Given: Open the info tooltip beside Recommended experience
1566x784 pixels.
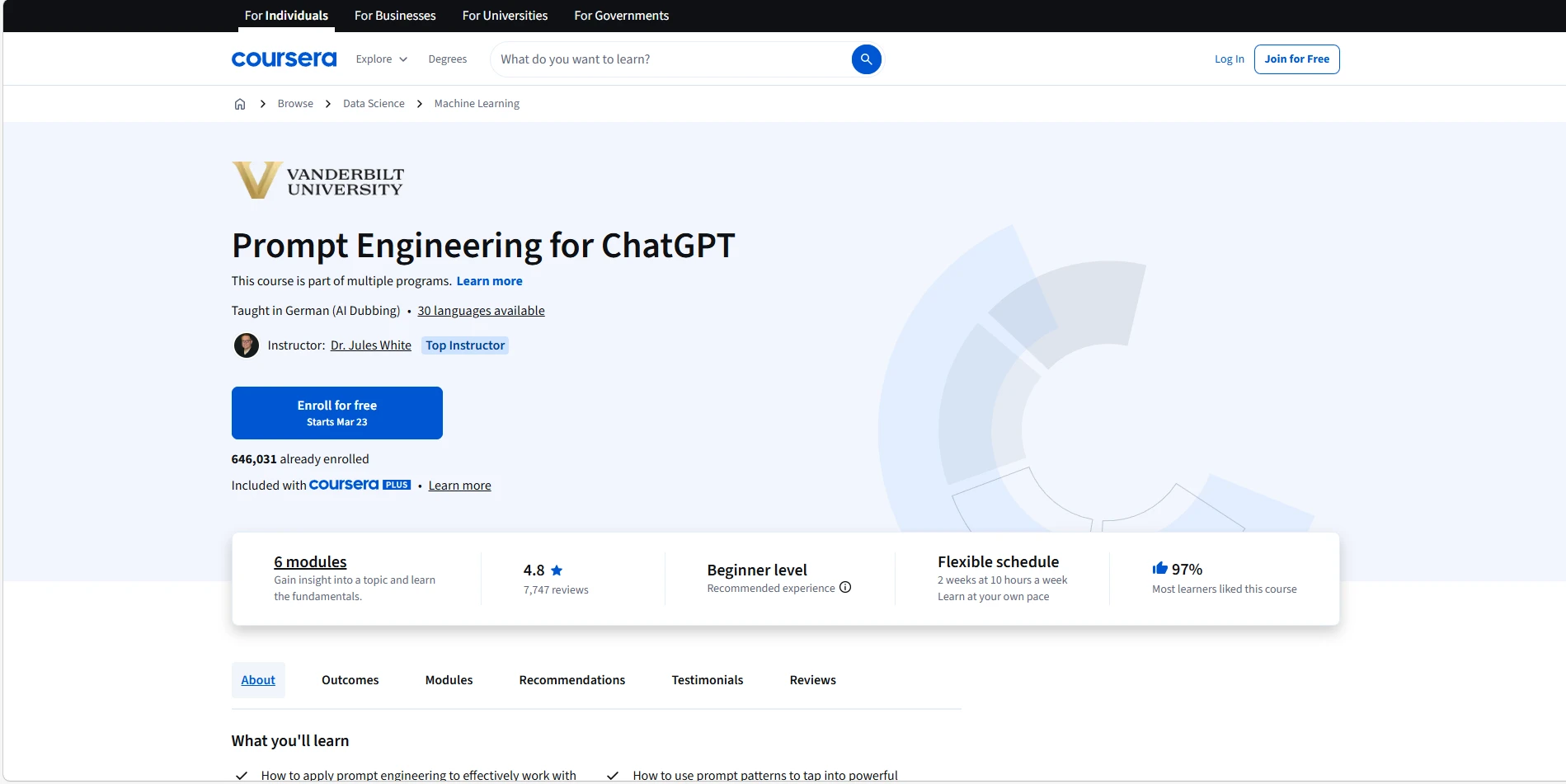Looking at the screenshot, I should (845, 587).
